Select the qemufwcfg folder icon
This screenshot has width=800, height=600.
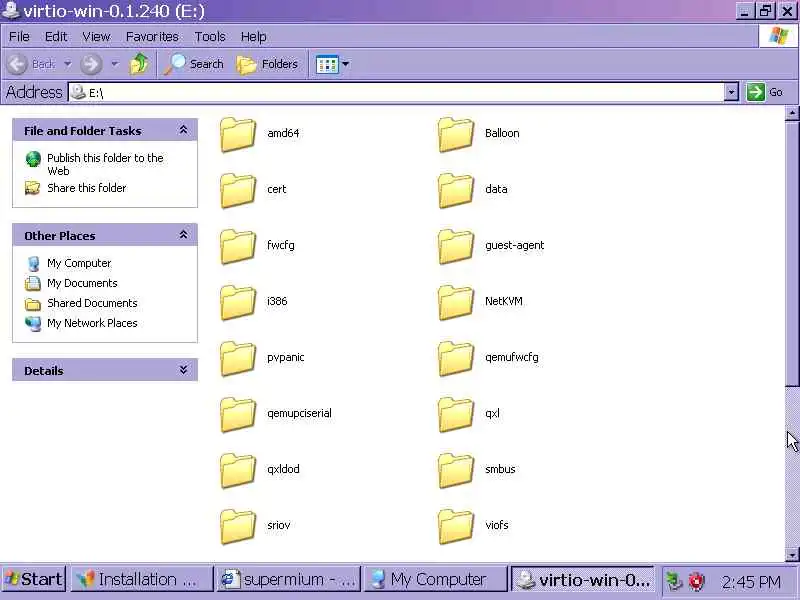point(456,359)
